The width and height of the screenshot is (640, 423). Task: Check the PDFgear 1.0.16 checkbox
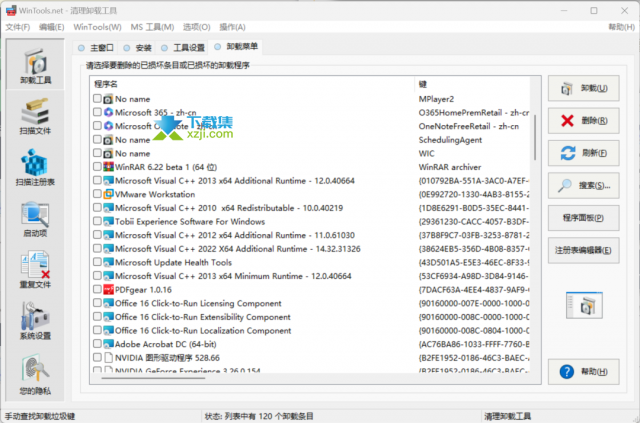[x=97, y=289]
